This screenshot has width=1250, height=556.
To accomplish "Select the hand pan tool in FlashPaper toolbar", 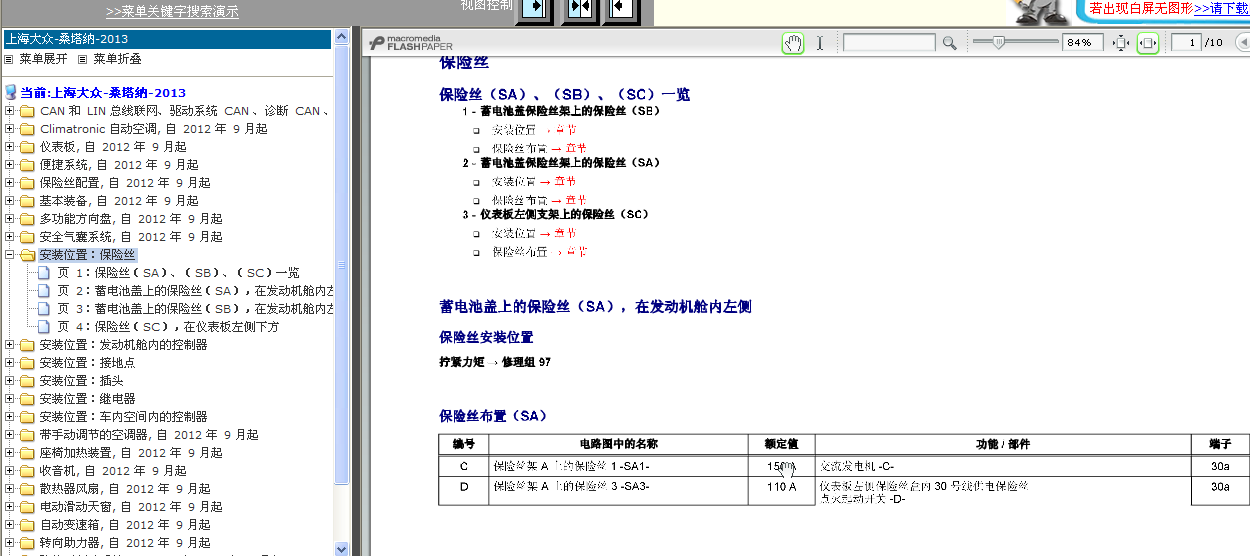I will coord(792,43).
